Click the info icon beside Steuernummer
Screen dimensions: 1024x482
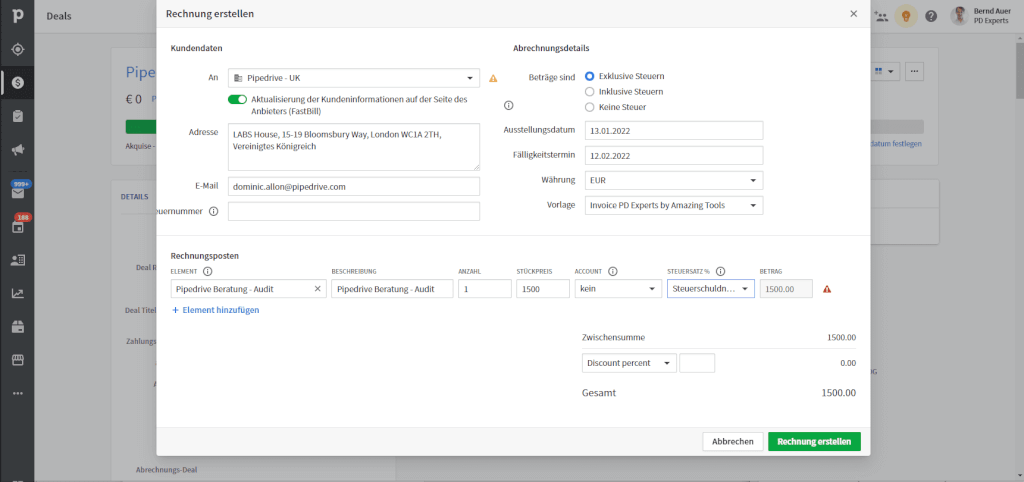point(213,212)
